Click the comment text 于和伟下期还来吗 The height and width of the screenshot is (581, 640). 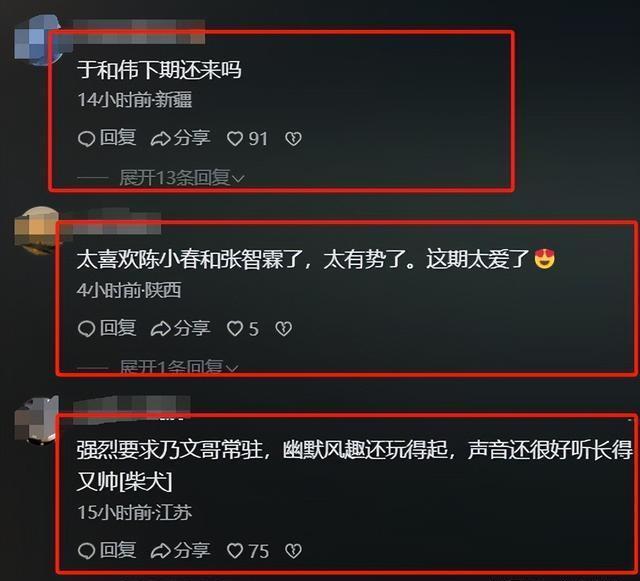[x=159, y=70]
